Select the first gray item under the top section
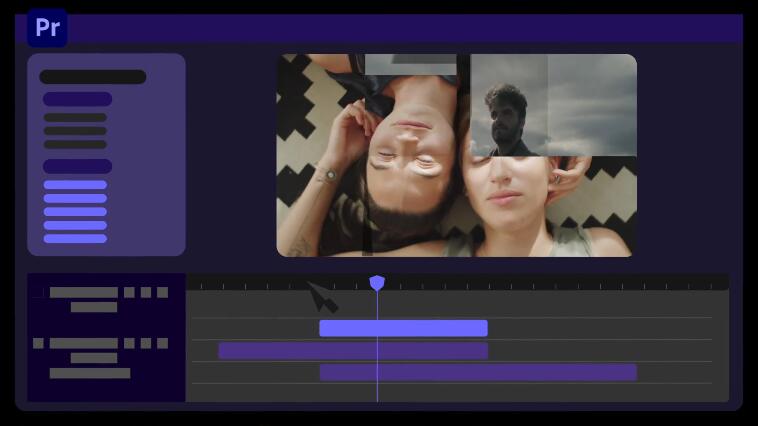Screen dimensions: 758x426 [75, 118]
